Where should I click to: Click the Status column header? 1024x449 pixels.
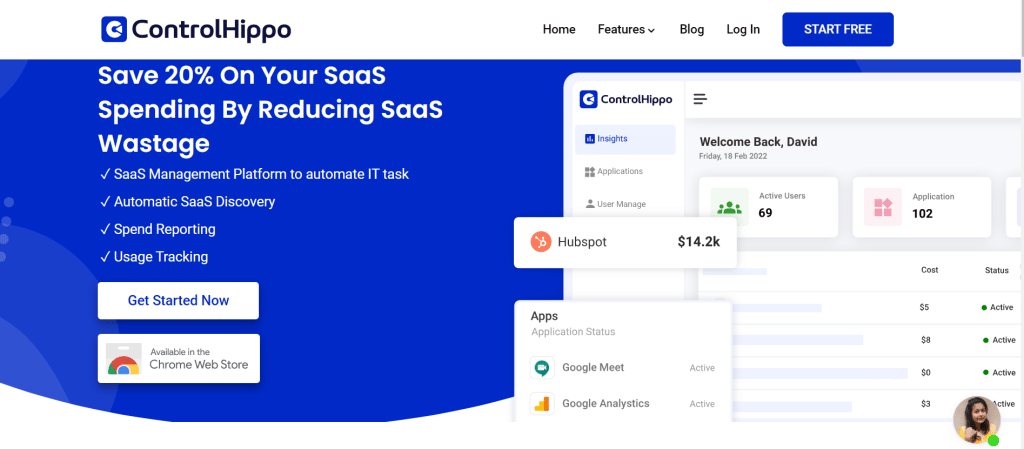click(x=997, y=270)
